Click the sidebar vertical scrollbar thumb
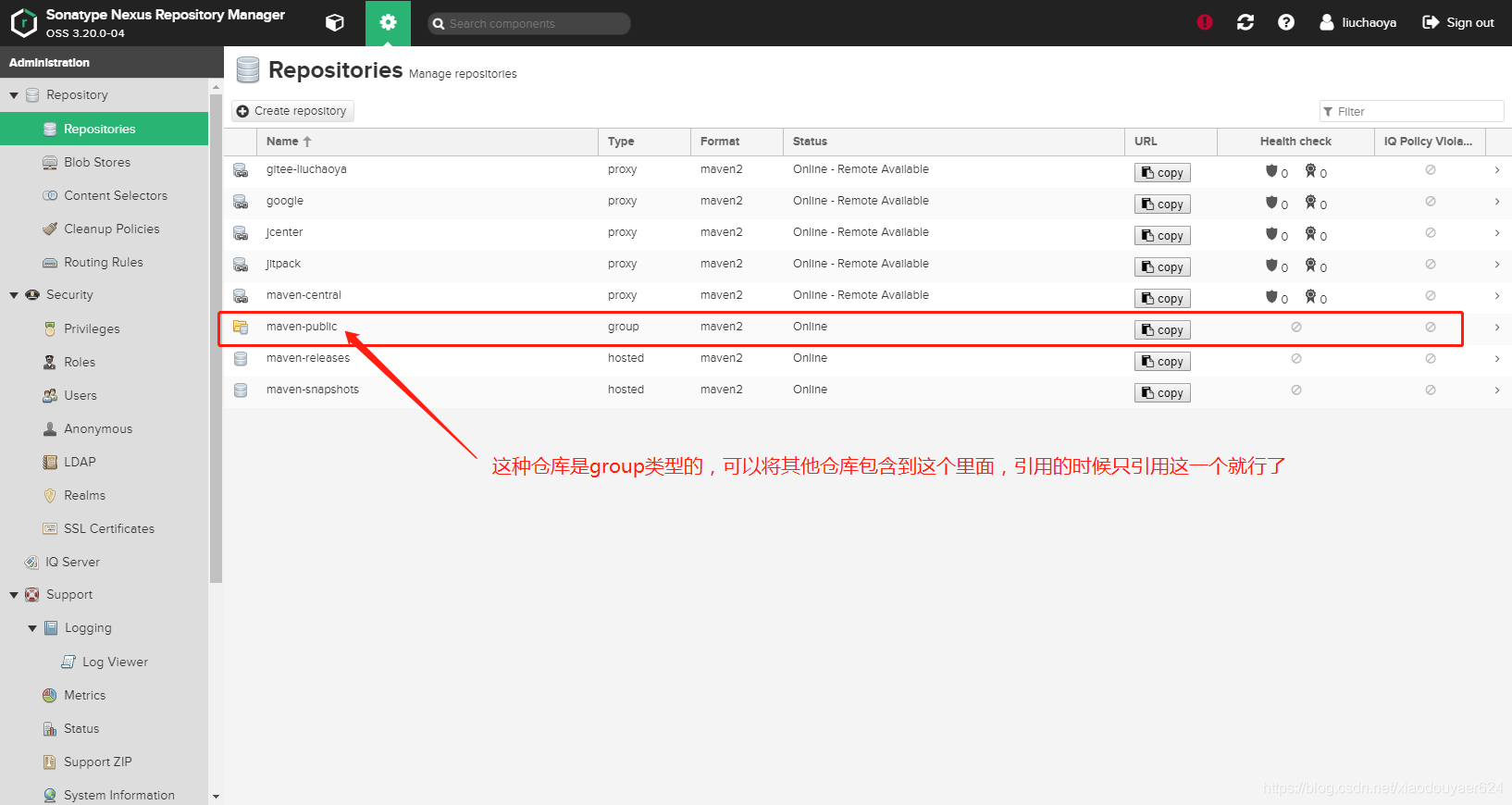The width and height of the screenshot is (1512, 805). tap(216, 338)
